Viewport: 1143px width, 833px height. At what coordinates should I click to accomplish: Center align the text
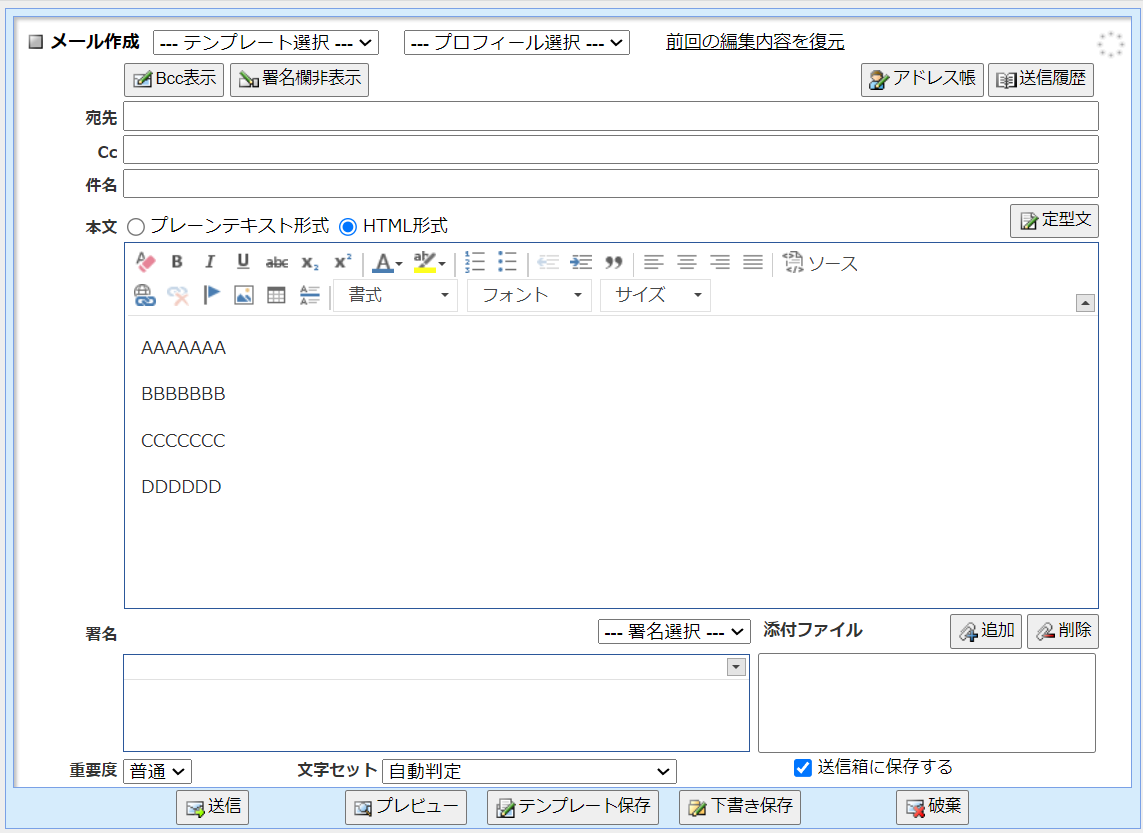tap(687, 262)
